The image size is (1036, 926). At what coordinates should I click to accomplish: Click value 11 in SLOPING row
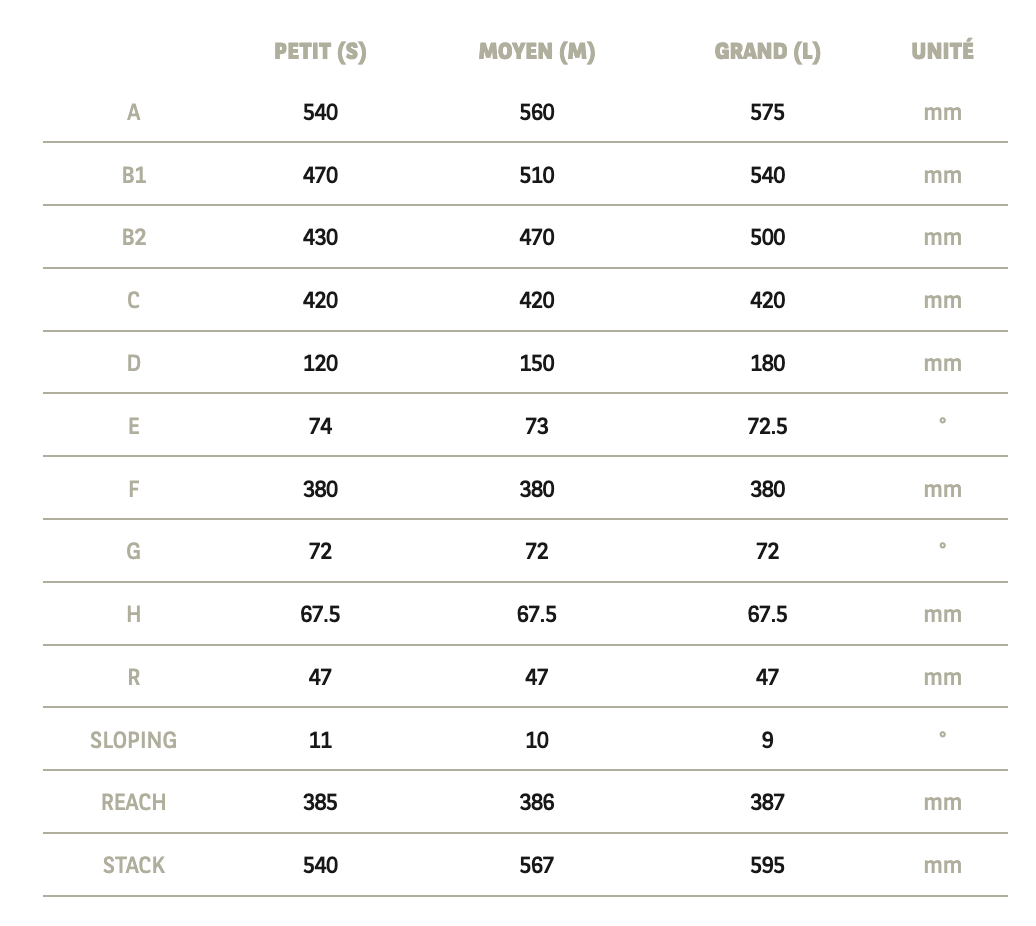pyautogui.click(x=320, y=740)
